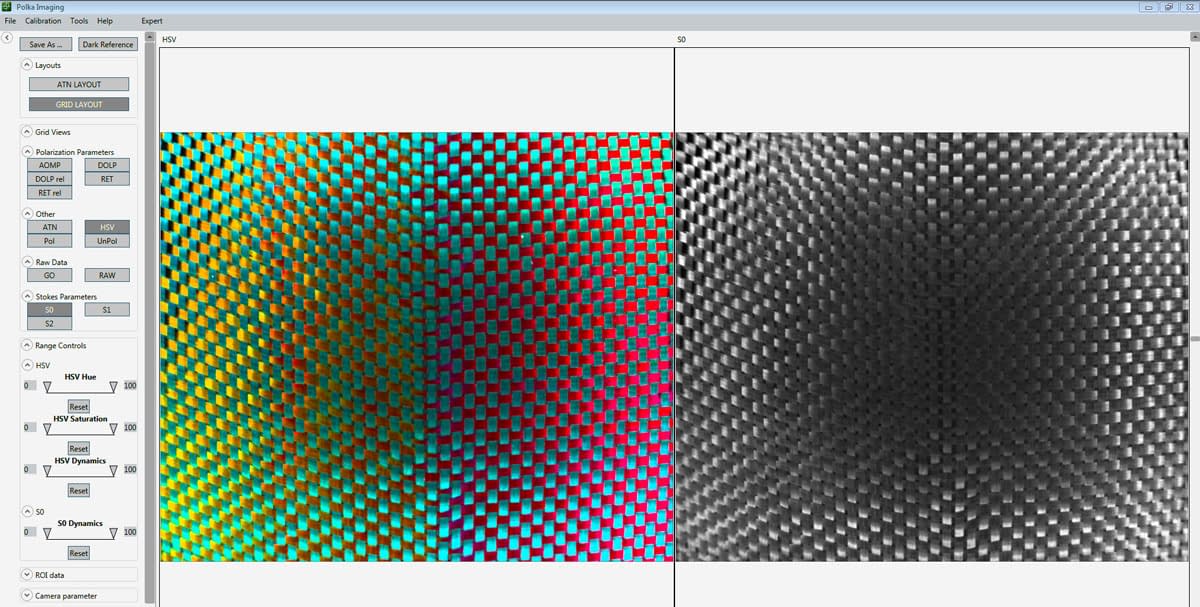This screenshot has width=1200, height=607.
Task: Open the Expert menu
Action: 151,20
